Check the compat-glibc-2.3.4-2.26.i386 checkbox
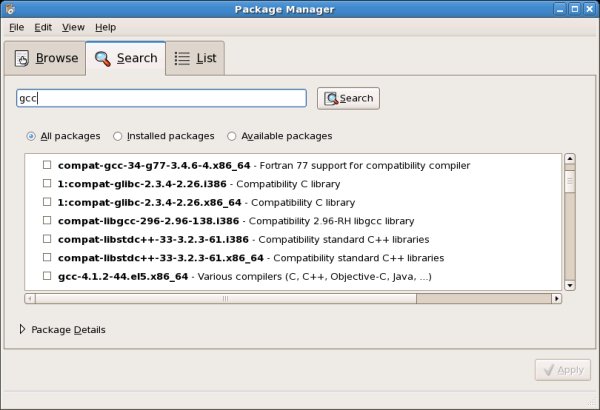This screenshot has width=600, height=410. [x=47, y=183]
